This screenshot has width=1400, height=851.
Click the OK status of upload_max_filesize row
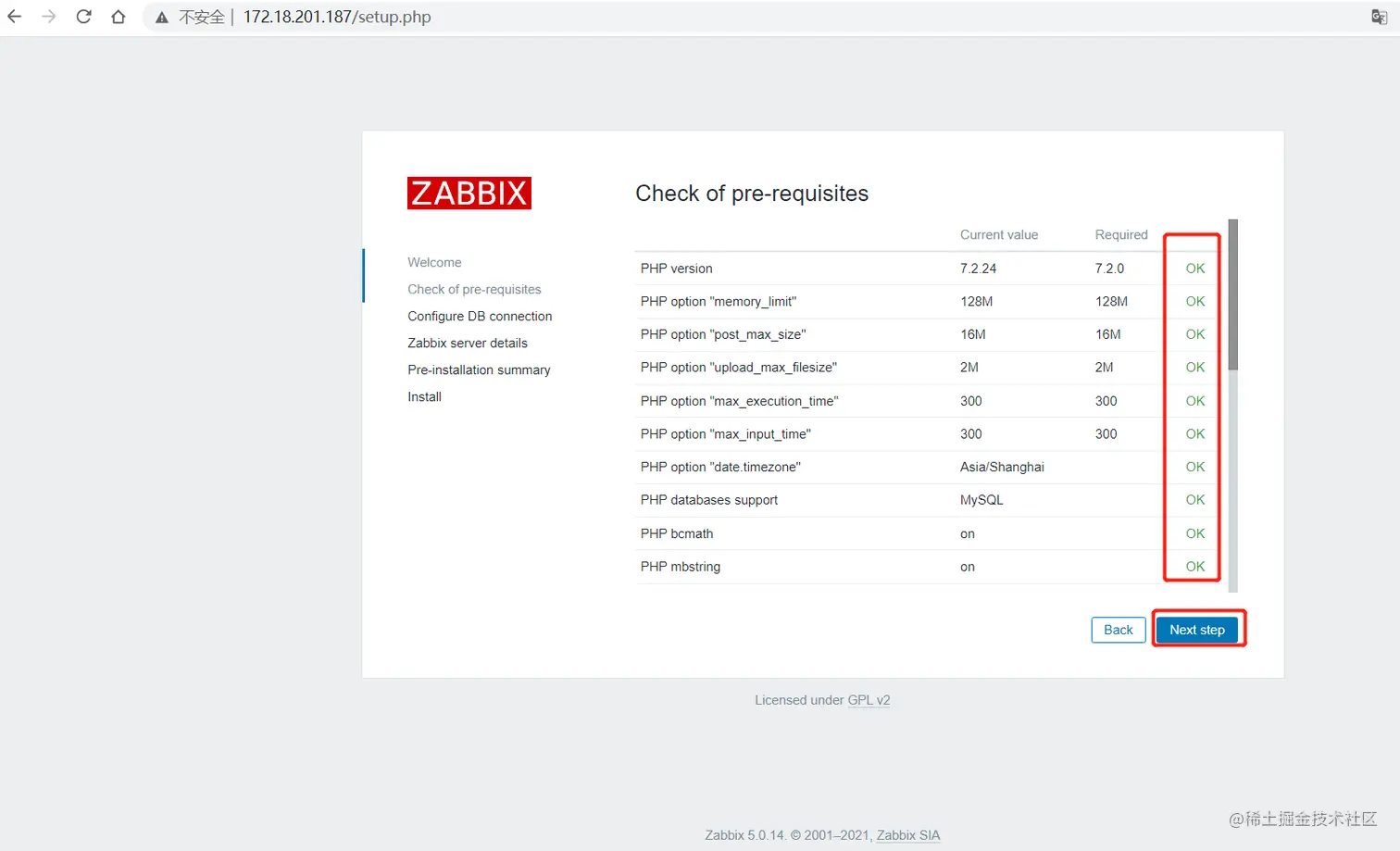click(1195, 368)
